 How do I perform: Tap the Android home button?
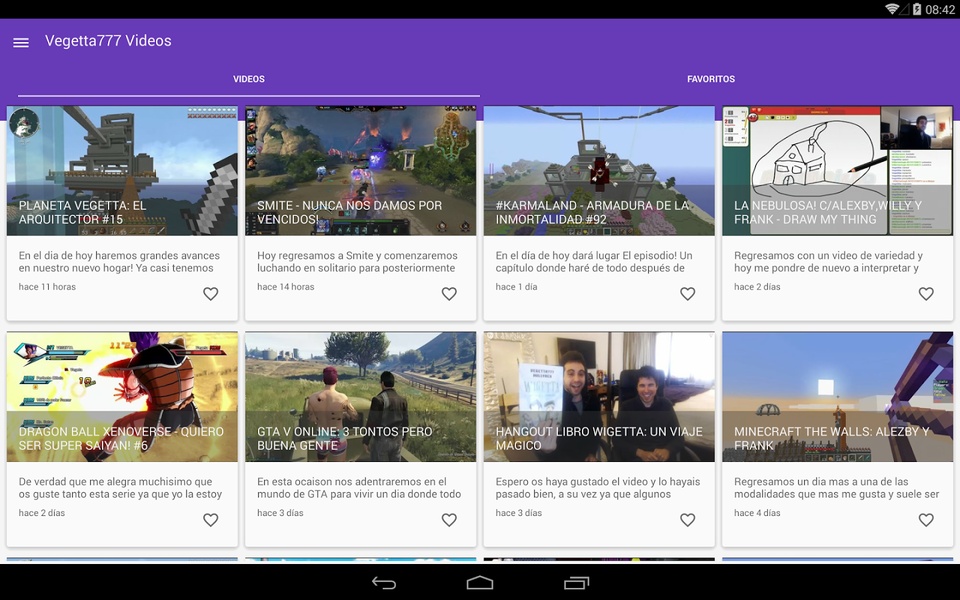[480, 583]
